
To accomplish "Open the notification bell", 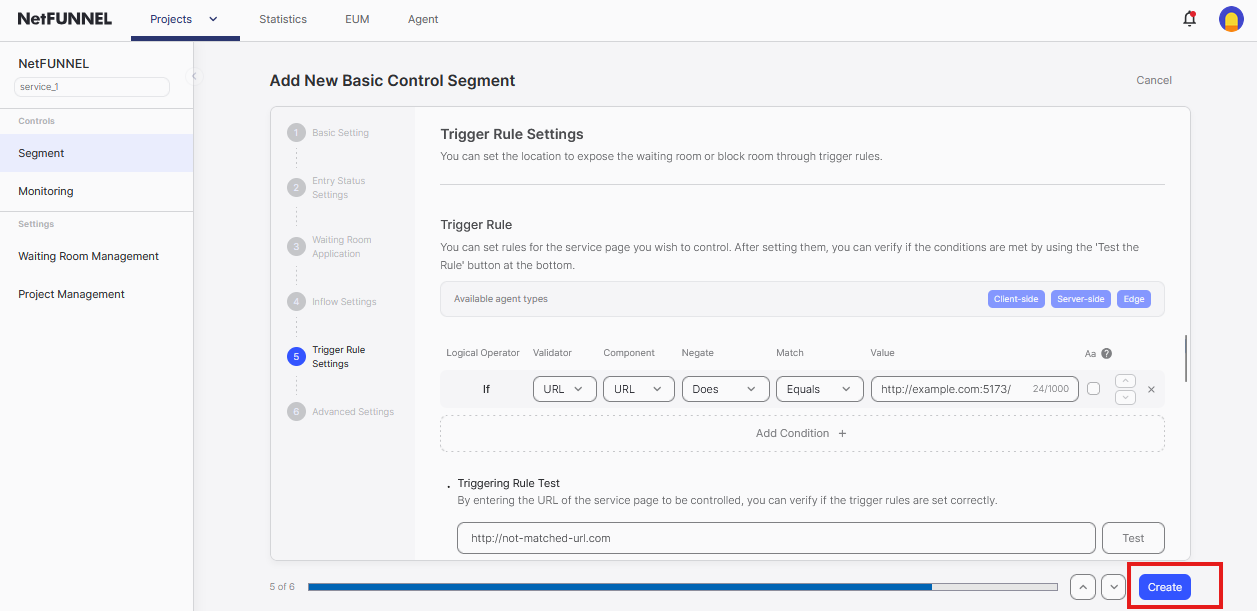I will (1189, 18).
